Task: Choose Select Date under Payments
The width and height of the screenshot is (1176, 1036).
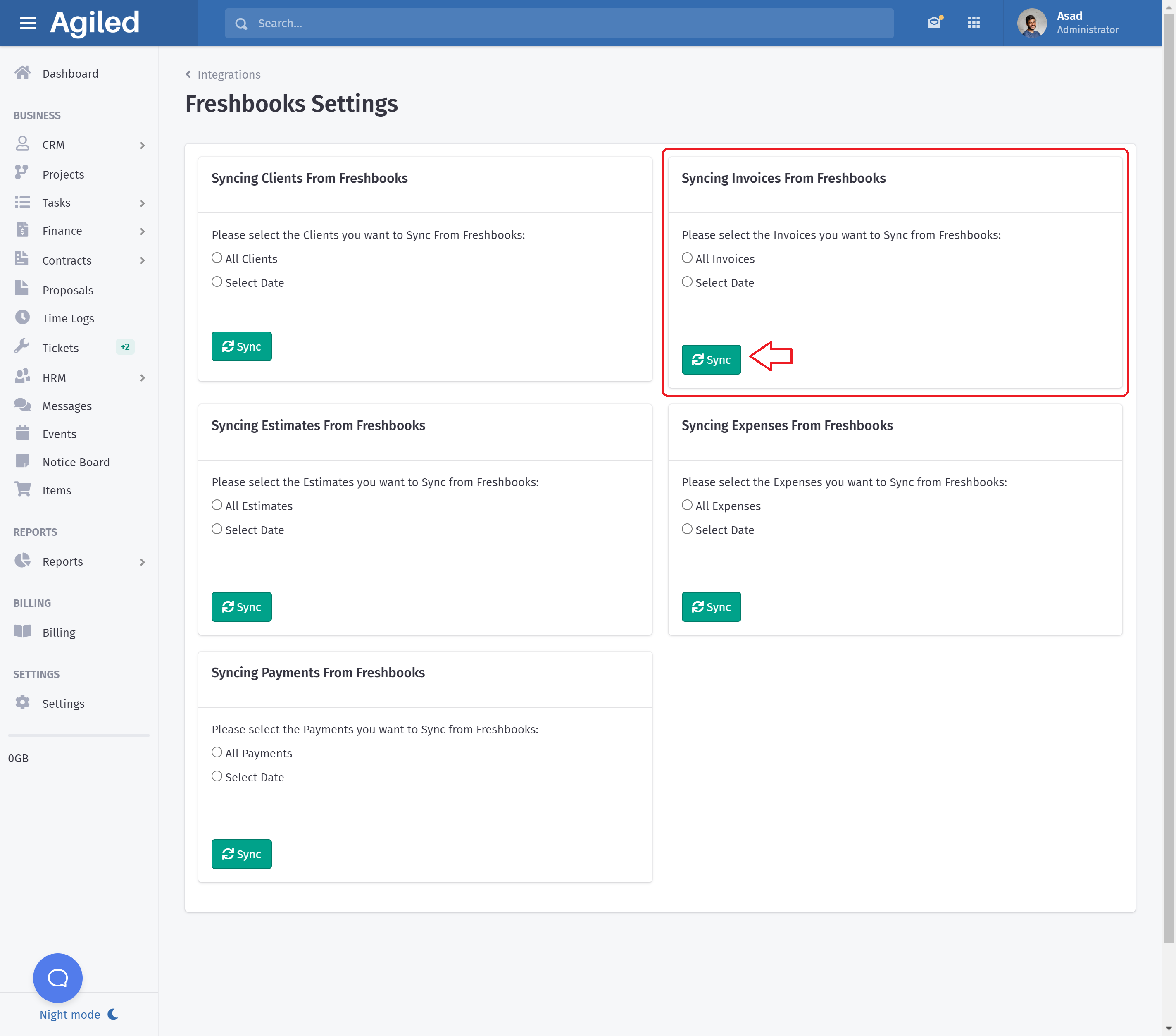Action: coord(217,776)
